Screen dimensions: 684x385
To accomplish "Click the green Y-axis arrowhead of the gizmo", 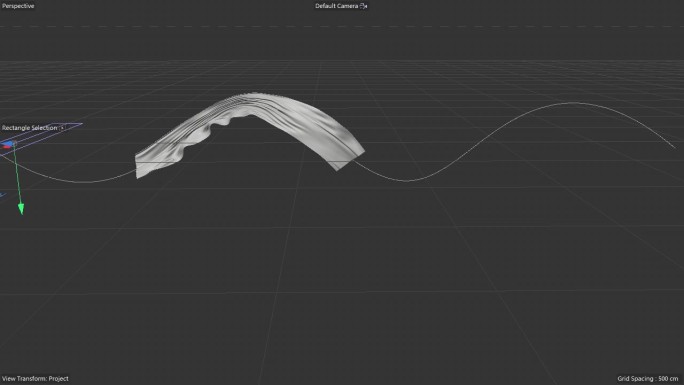I will point(21,209).
